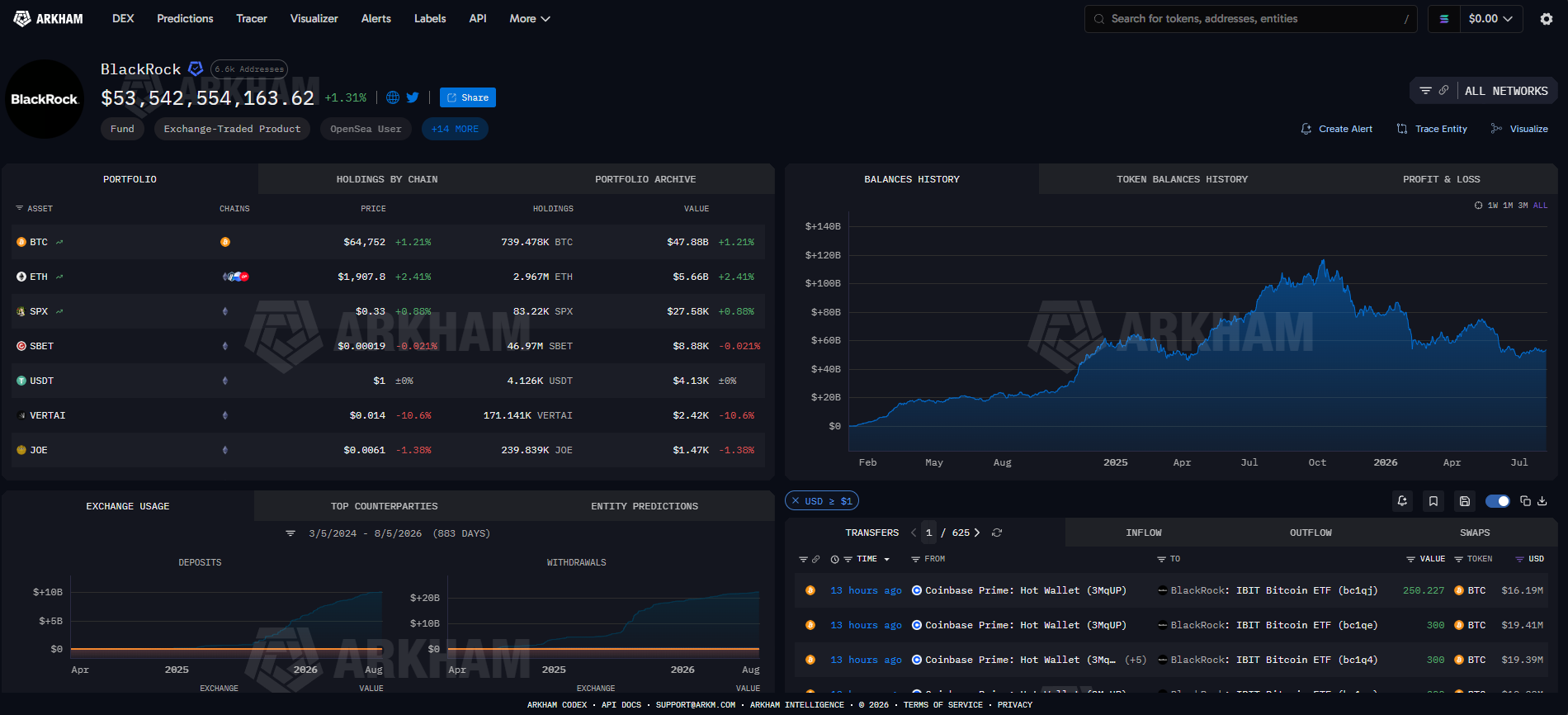This screenshot has width=1568, height=715.
Task: Click the BlackRock entity logo
Action: [x=45, y=99]
